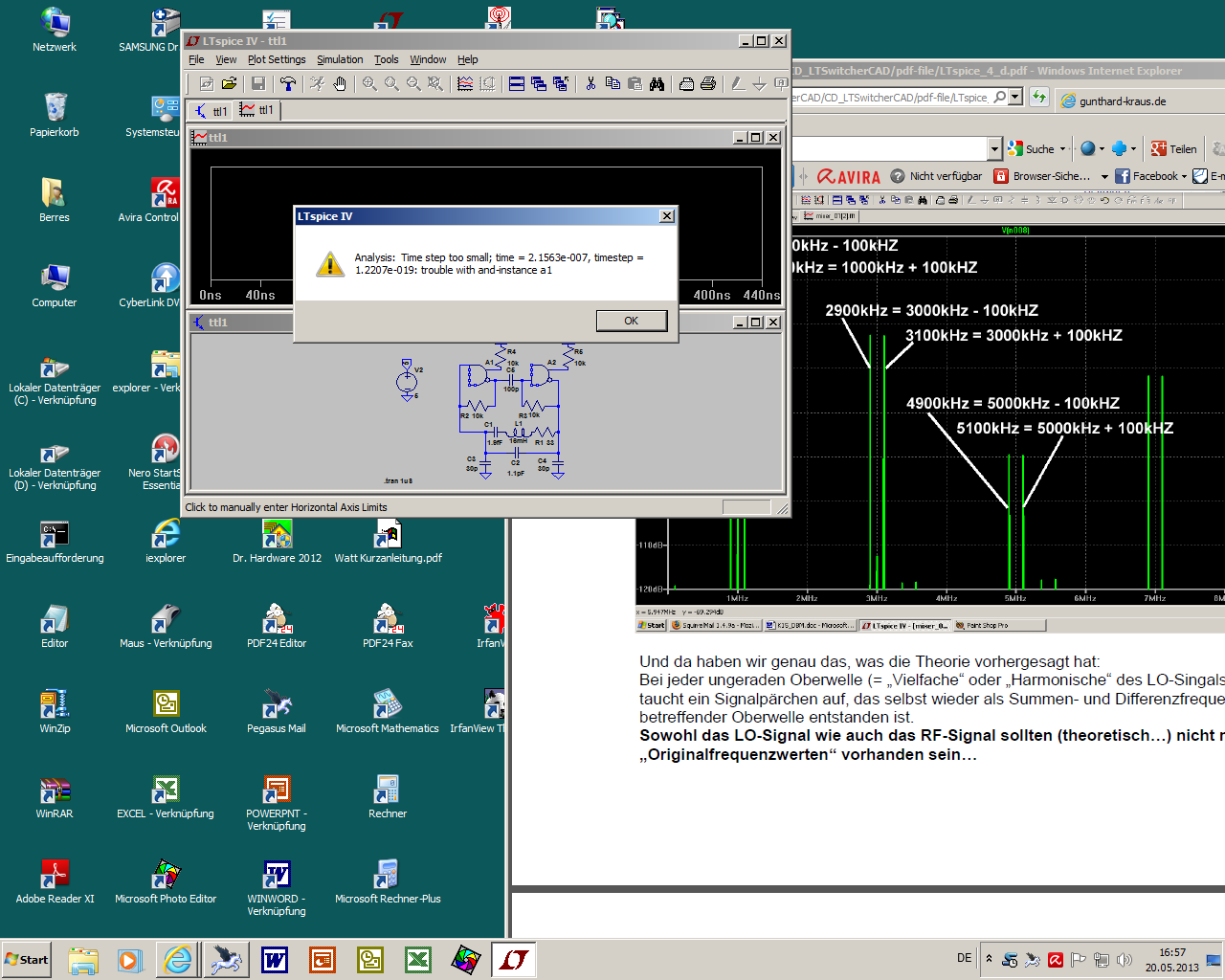Screen dimensions: 1225x980
Task: Select the Watt Kurzanleitung.pdf desktop file
Action: click(388, 541)
